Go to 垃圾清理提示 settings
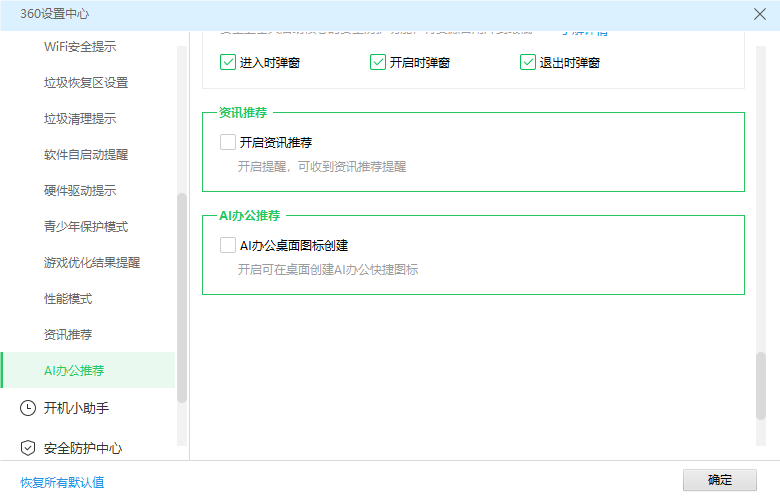 pos(80,119)
